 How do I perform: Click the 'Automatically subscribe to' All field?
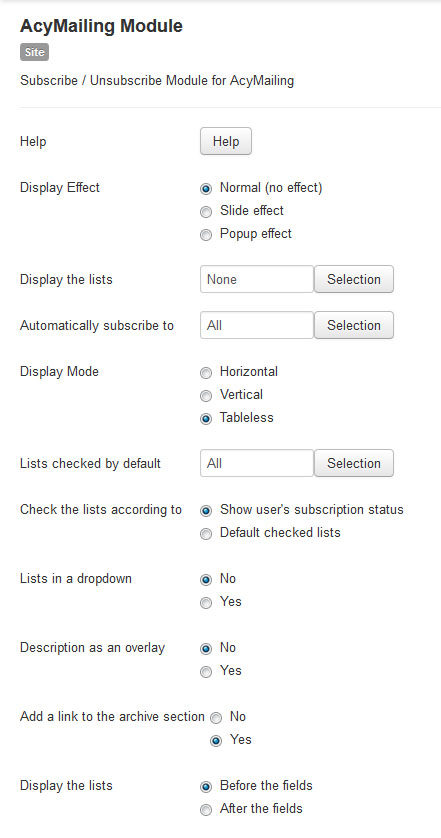click(x=257, y=325)
